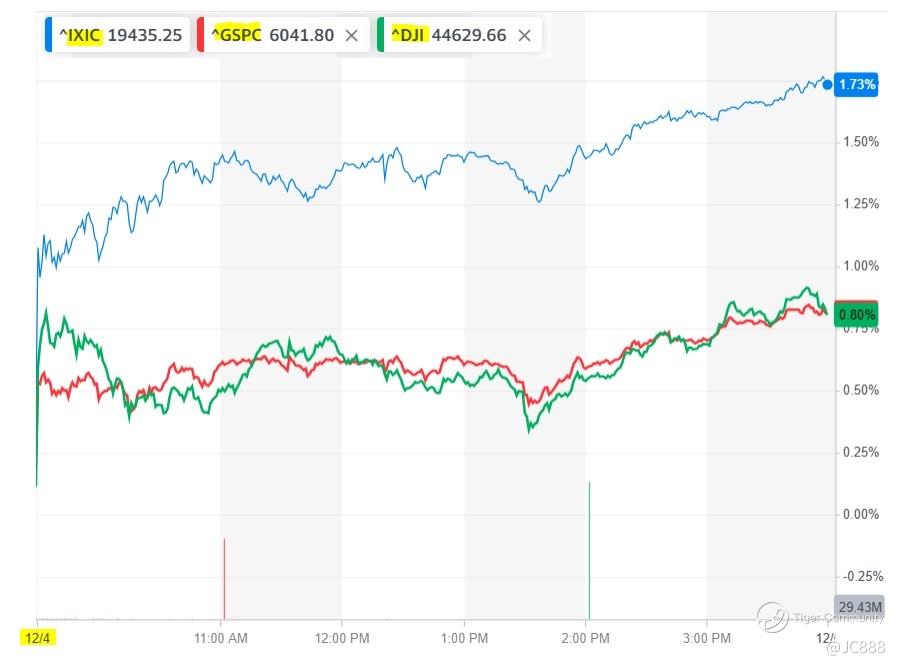
Task: Click the 1.50% y-axis label
Action: 859,142
